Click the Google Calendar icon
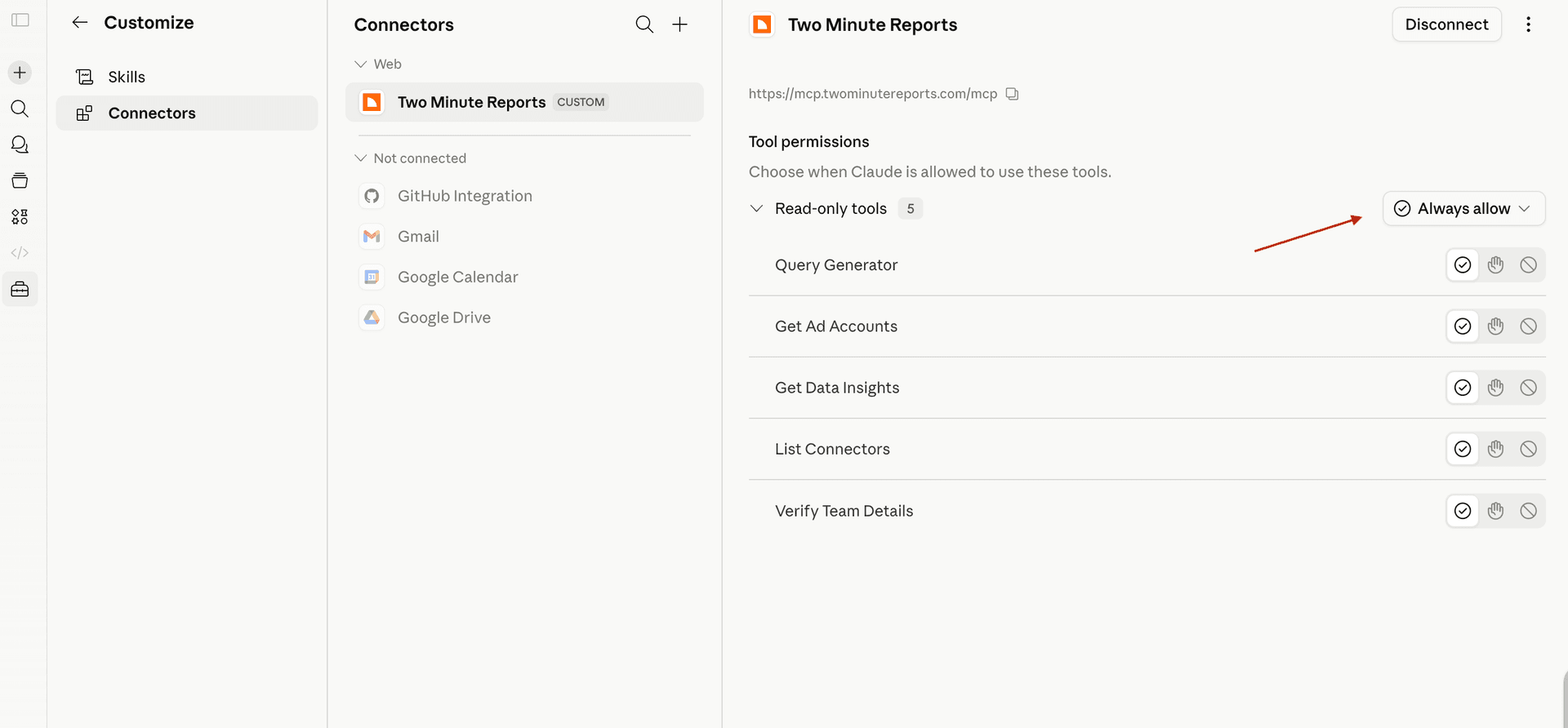This screenshot has width=1568, height=728. pyautogui.click(x=372, y=277)
